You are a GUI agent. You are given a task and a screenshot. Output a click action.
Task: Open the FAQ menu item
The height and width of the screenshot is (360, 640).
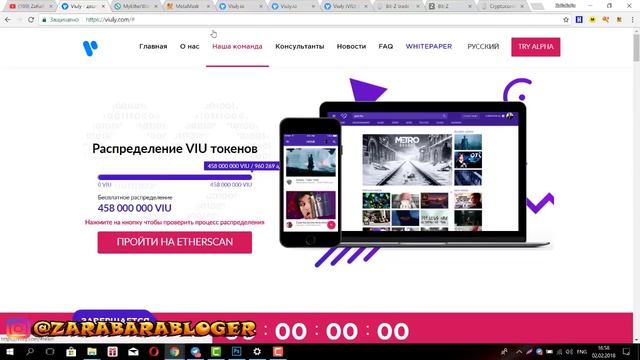(386, 47)
